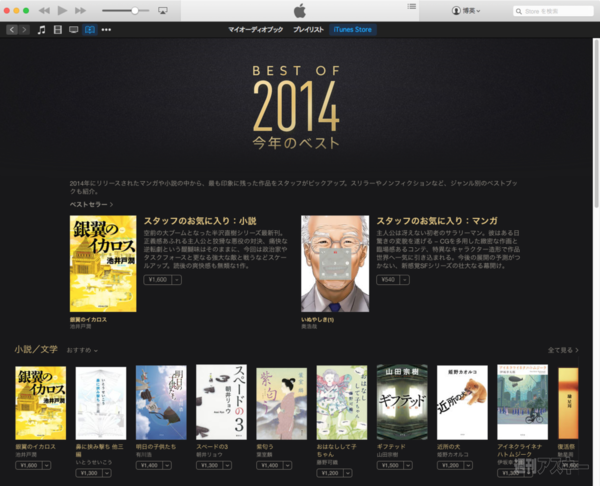Viewport: 600px width, 486px height.
Task: Expand options beside the featured ¥1,600 button
Action: tap(177, 280)
